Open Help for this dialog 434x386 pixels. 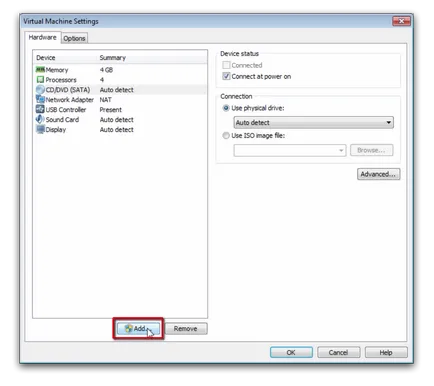click(386, 352)
